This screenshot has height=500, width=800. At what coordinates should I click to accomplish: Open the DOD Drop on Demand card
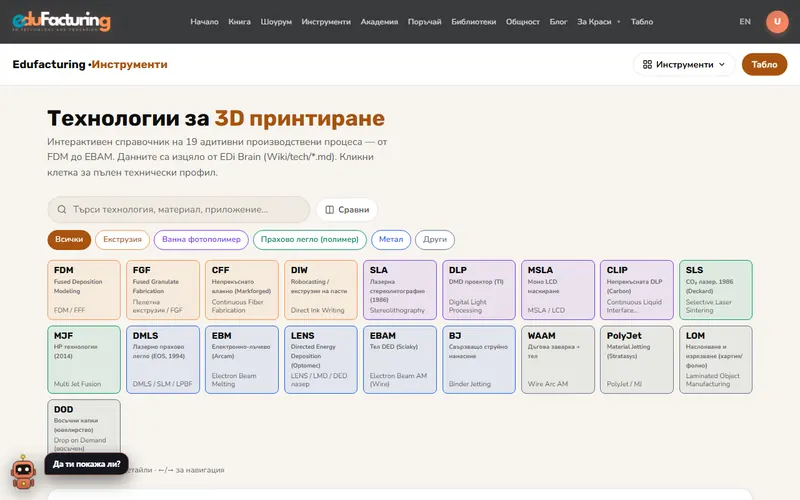tap(84, 427)
